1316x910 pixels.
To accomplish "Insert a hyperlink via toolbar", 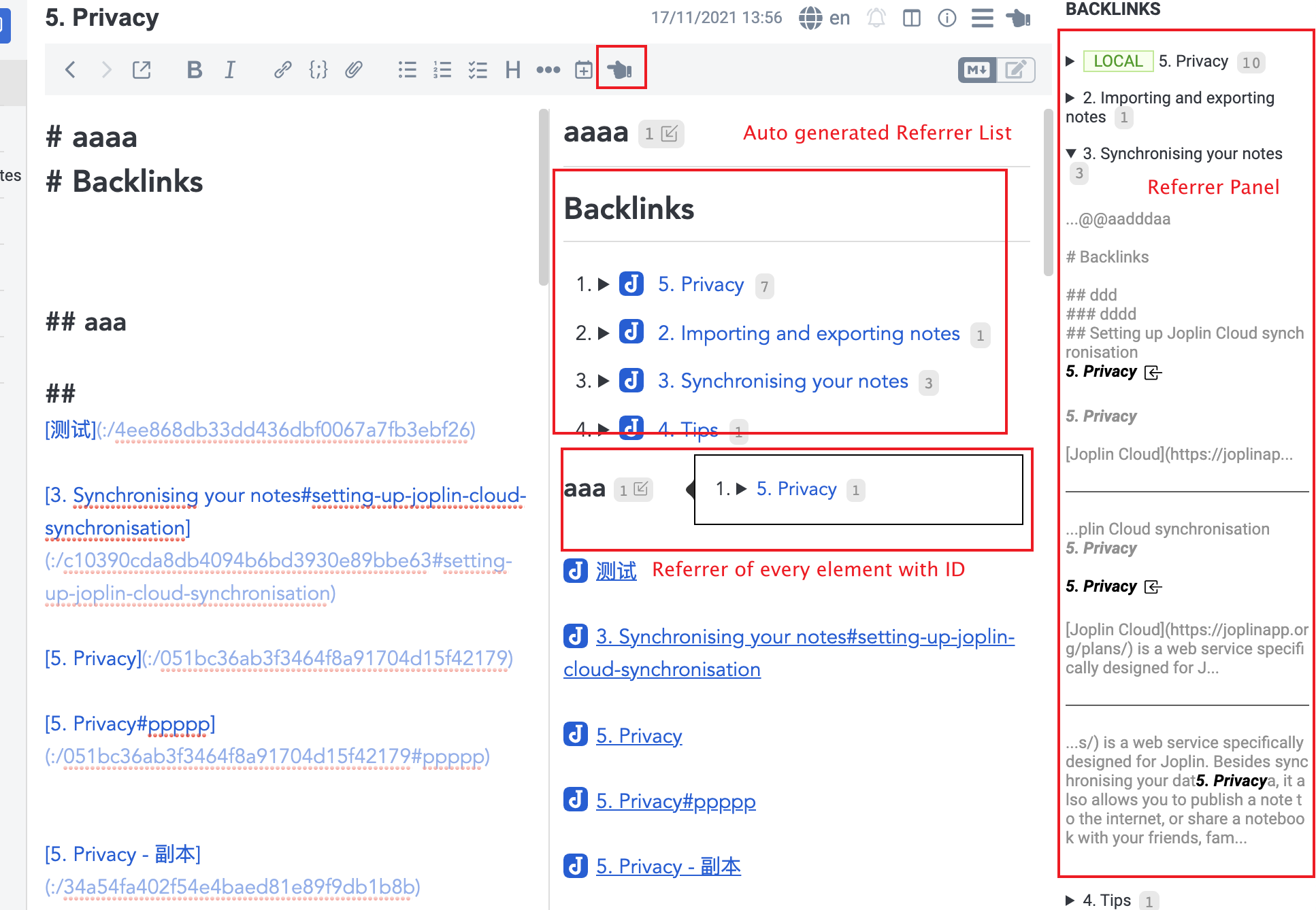I will (x=282, y=69).
